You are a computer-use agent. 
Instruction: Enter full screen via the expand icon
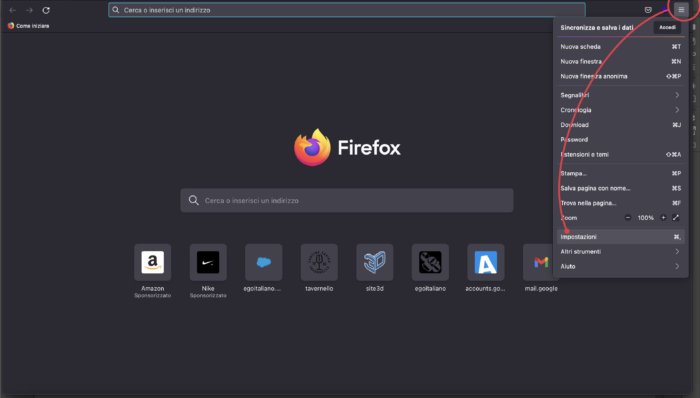pos(676,218)
